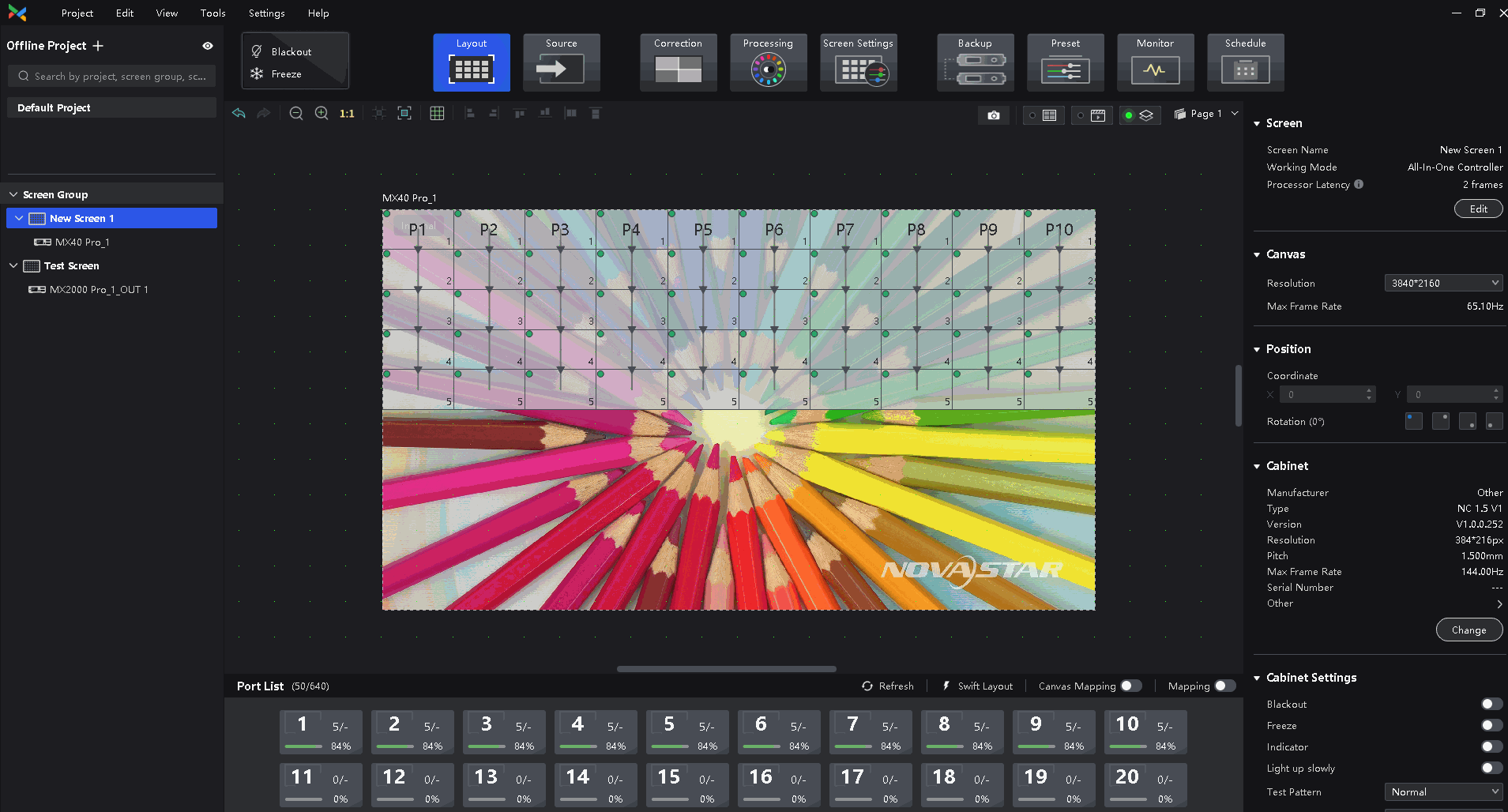Click the horizontal canvas scrollbar
The image size is (1508, 812).
(727, 668)
